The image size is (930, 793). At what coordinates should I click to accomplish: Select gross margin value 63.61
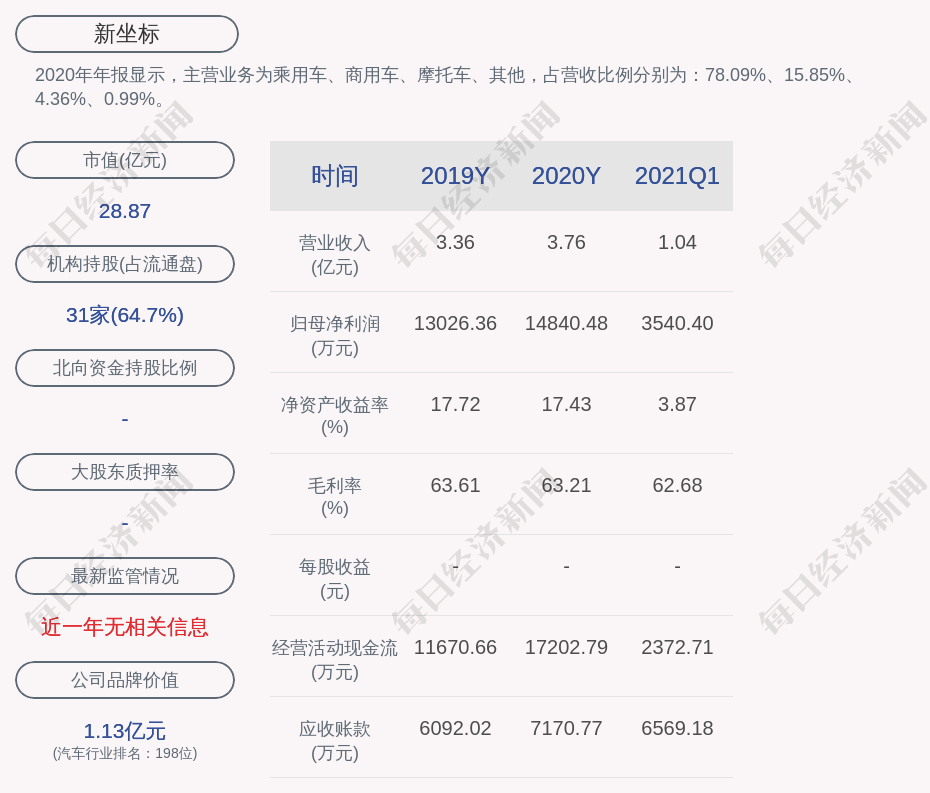pos(455,485)
